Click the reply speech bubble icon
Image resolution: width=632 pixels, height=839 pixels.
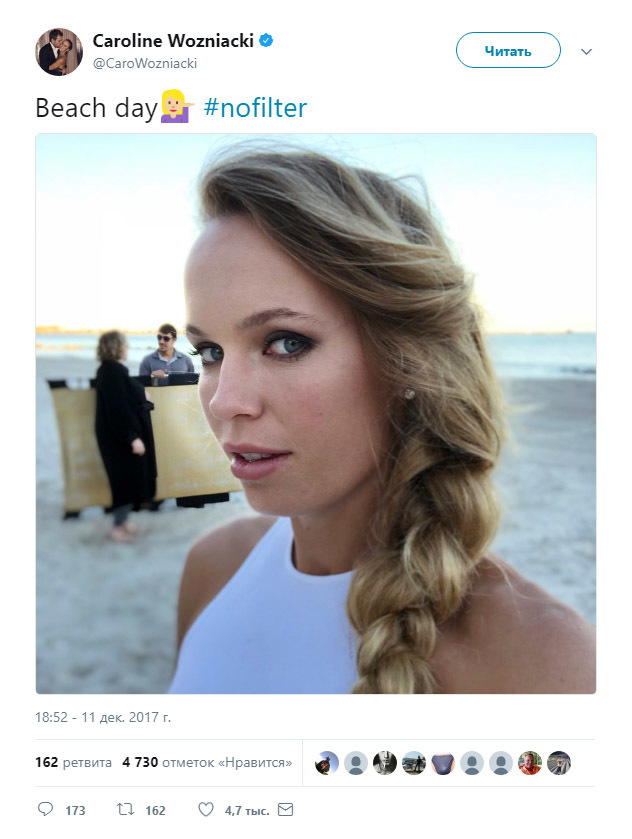[45, 809]
